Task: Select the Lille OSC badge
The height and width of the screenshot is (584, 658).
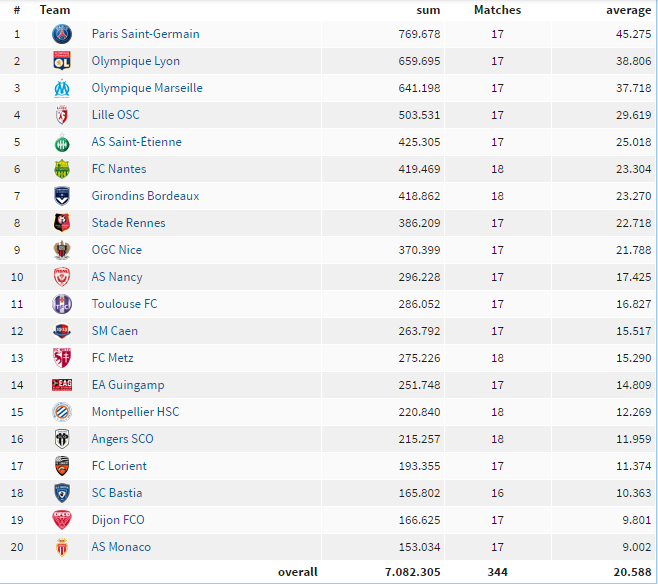Action: point(62,115)
